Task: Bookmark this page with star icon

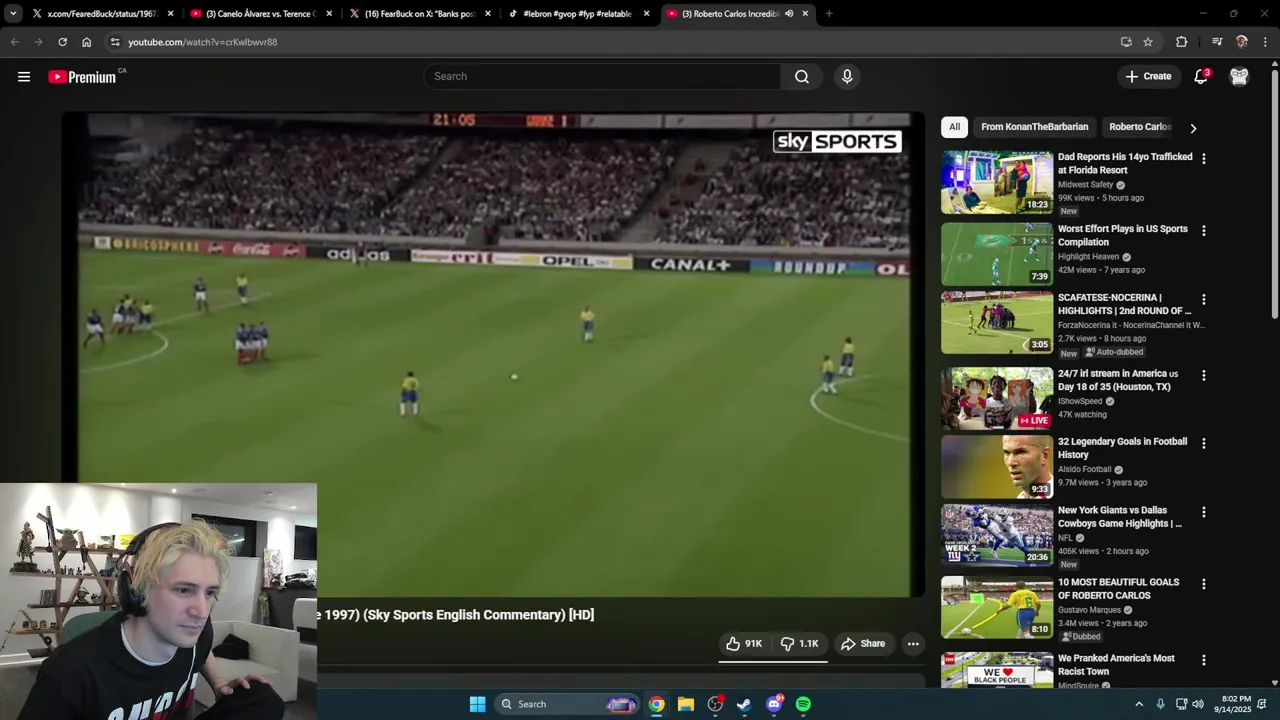Action: point(1148,42)
